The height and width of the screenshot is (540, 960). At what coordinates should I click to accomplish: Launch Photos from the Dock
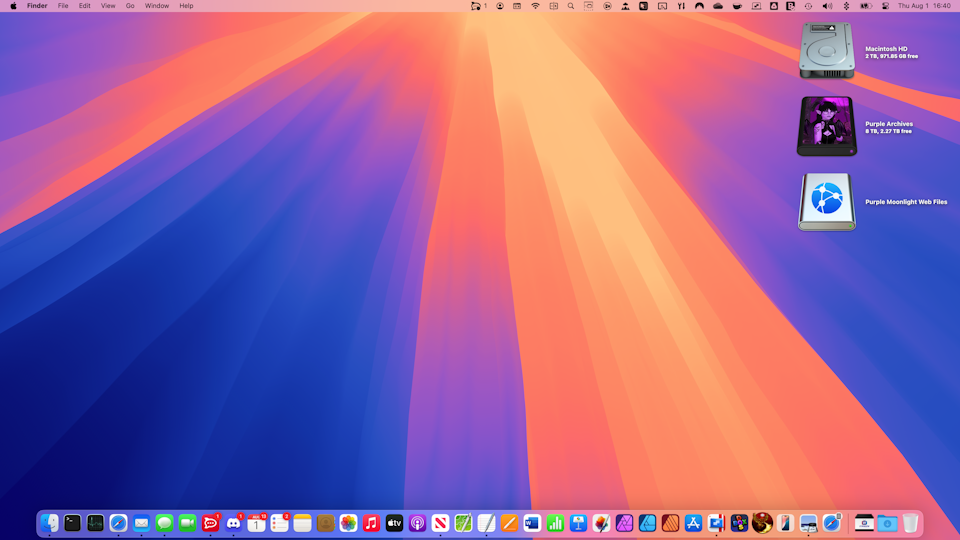coord(348,523)
